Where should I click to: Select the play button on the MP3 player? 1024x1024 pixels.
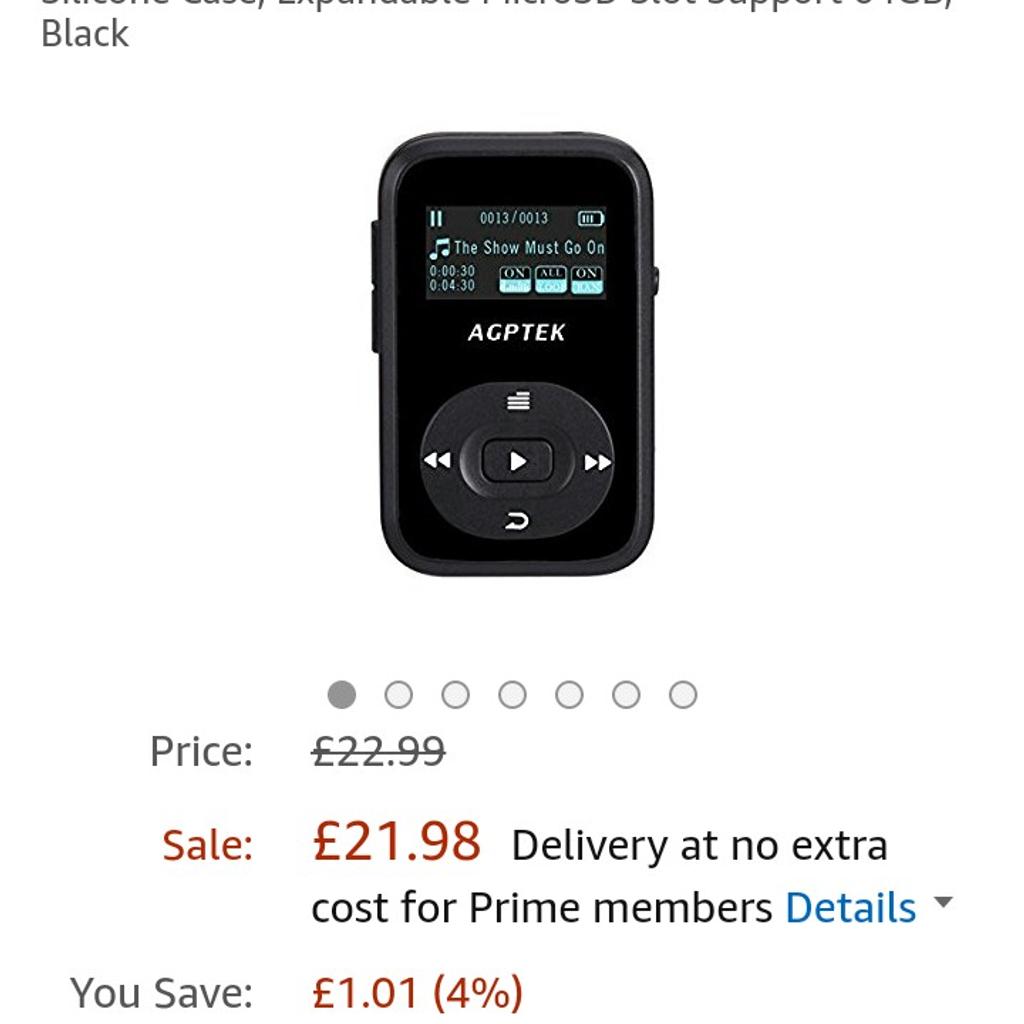click(517, 459)
